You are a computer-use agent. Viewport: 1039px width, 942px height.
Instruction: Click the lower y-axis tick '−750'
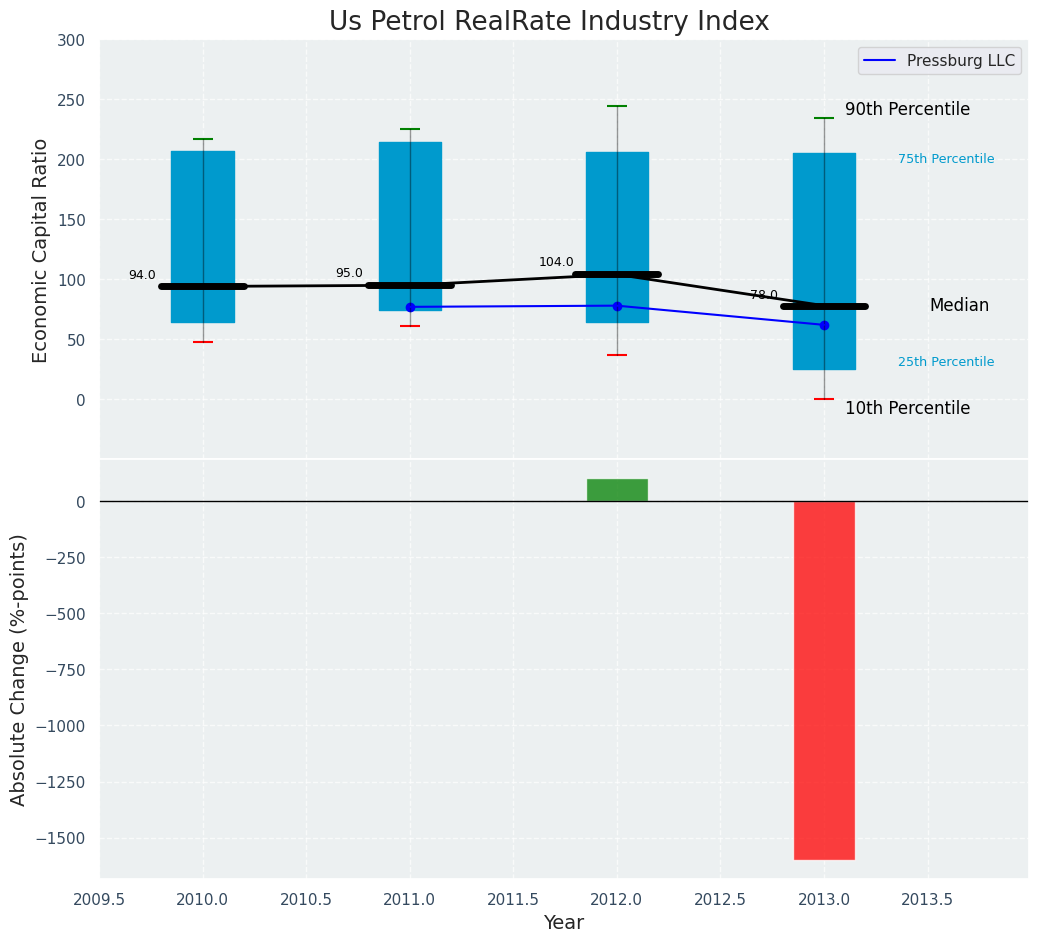[65, 670]
